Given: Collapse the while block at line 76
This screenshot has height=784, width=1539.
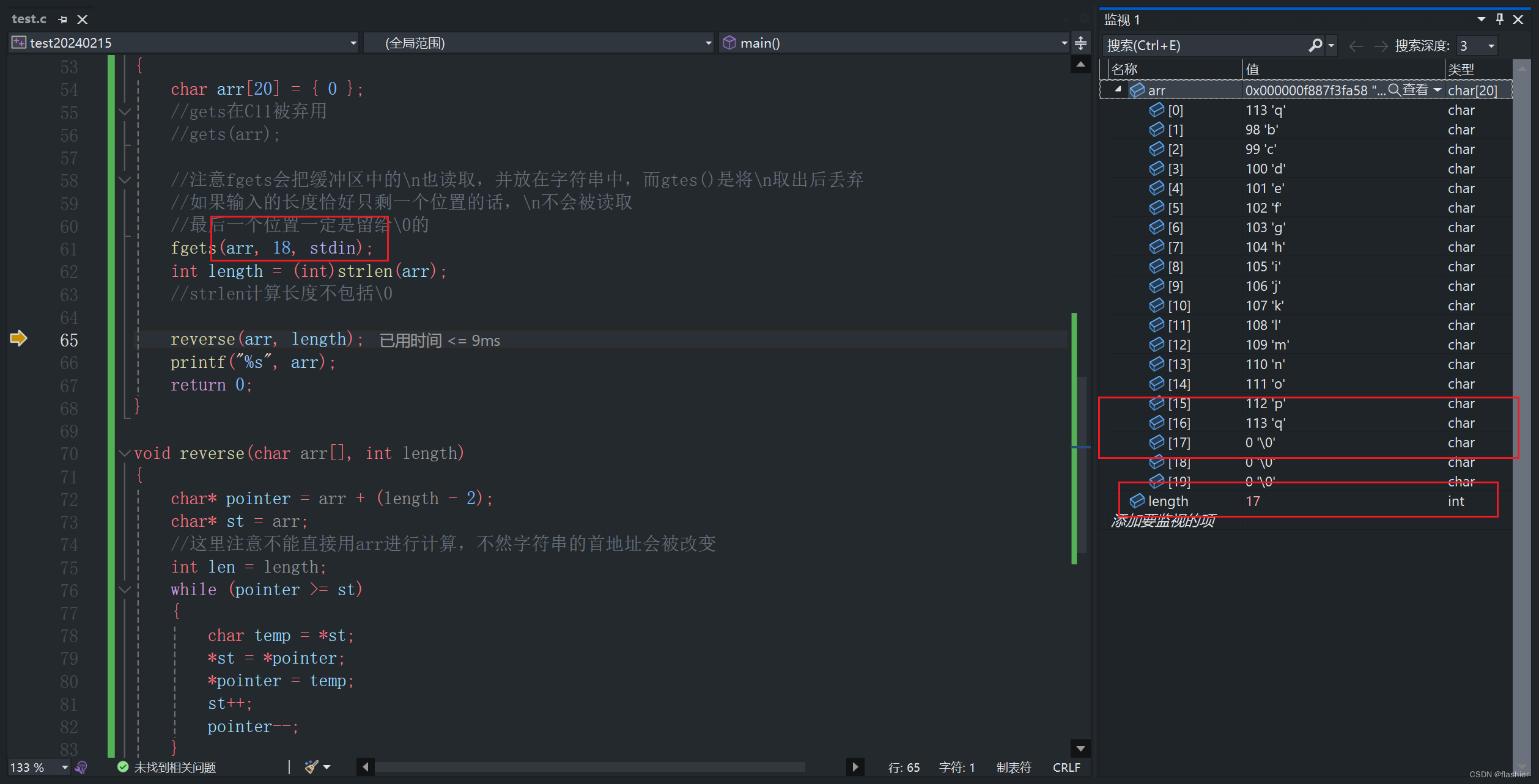Looking at the screenshot, I should (x=125, y=590).
